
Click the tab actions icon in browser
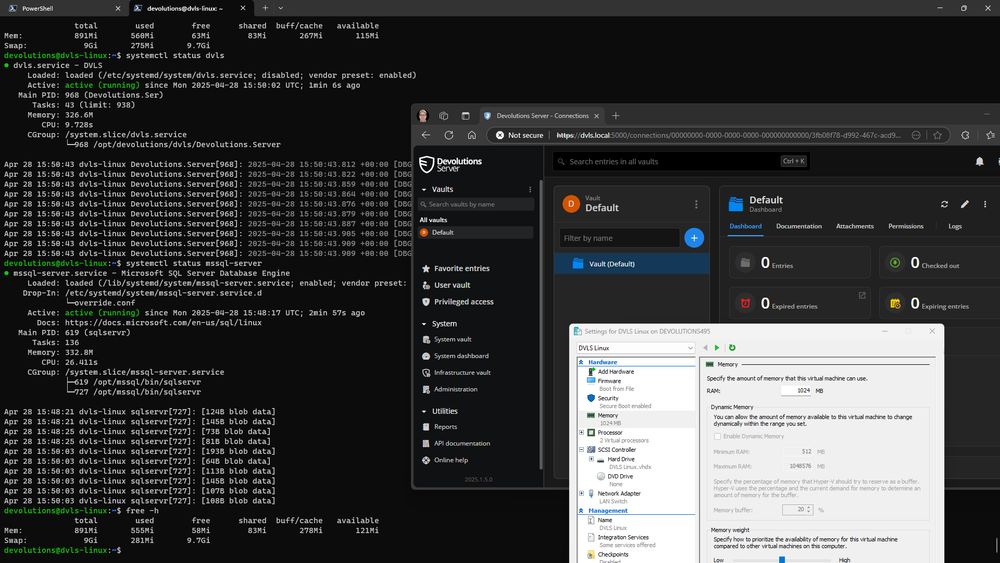[465, 116]
